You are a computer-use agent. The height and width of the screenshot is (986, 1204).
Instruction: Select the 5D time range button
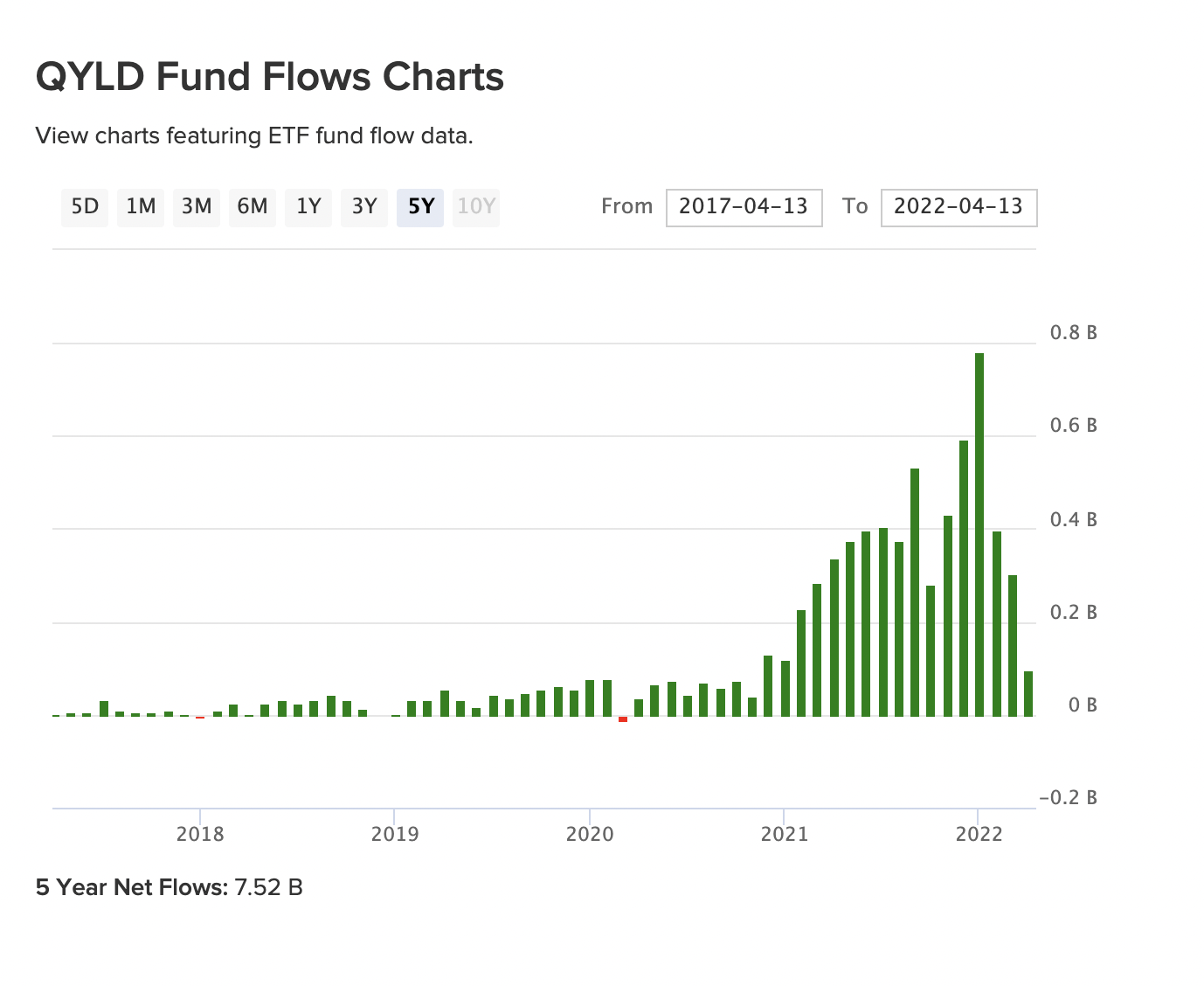pyautogui.click(x=85, y=207)
